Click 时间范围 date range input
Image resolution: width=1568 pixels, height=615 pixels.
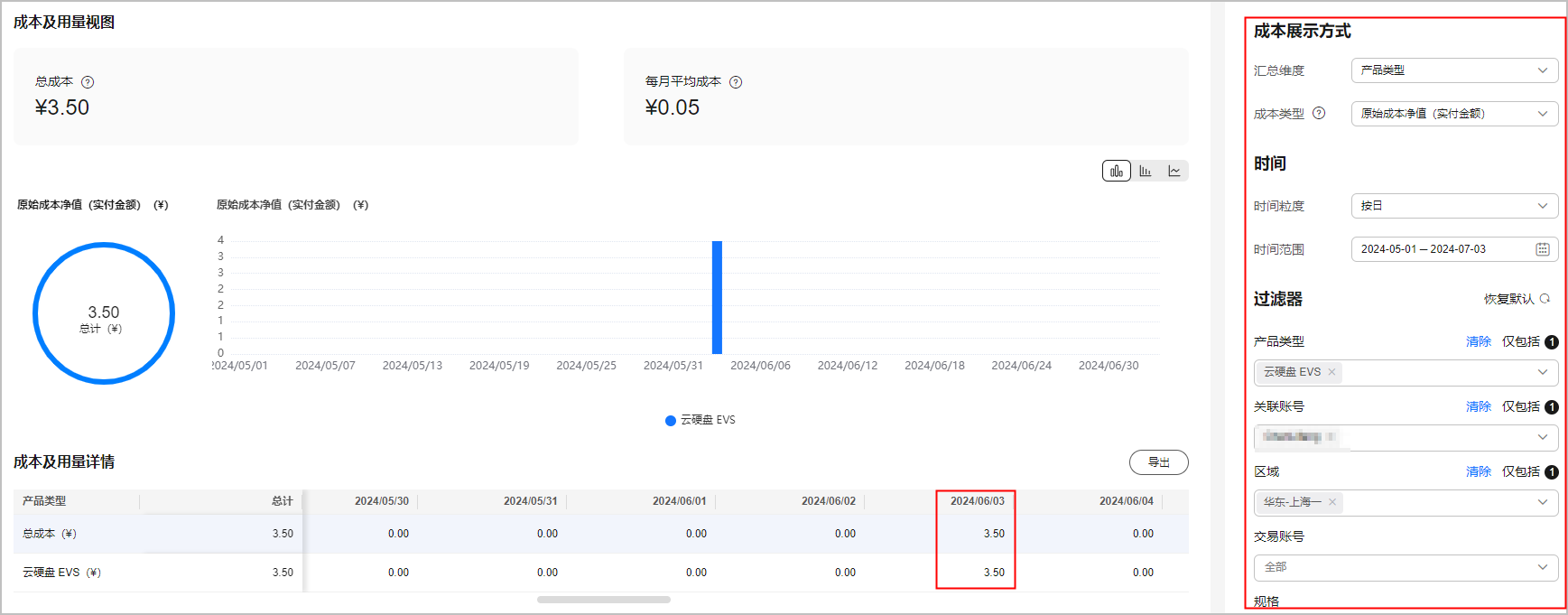click(1454, 249)
